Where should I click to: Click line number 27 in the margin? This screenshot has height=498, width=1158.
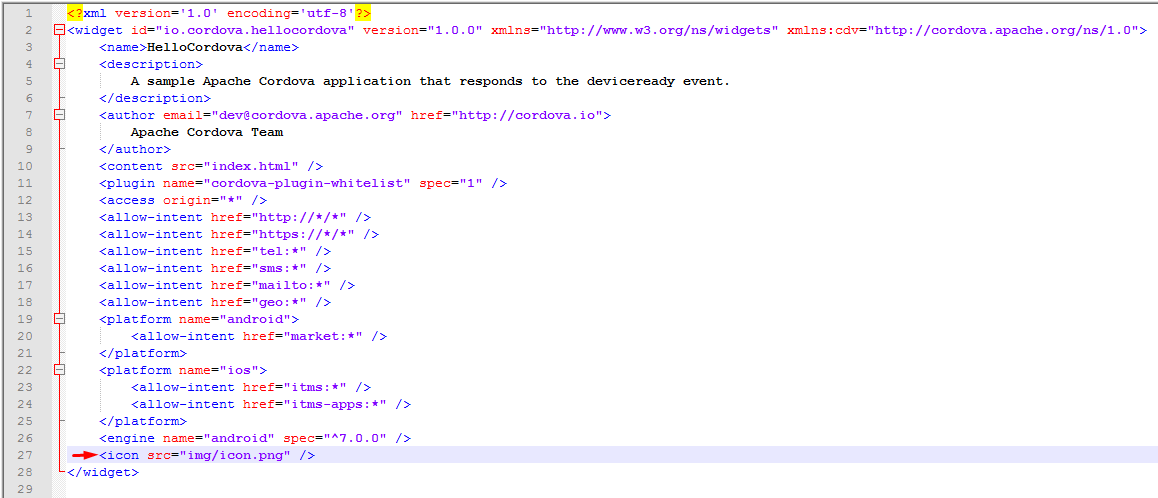point(26,455)
